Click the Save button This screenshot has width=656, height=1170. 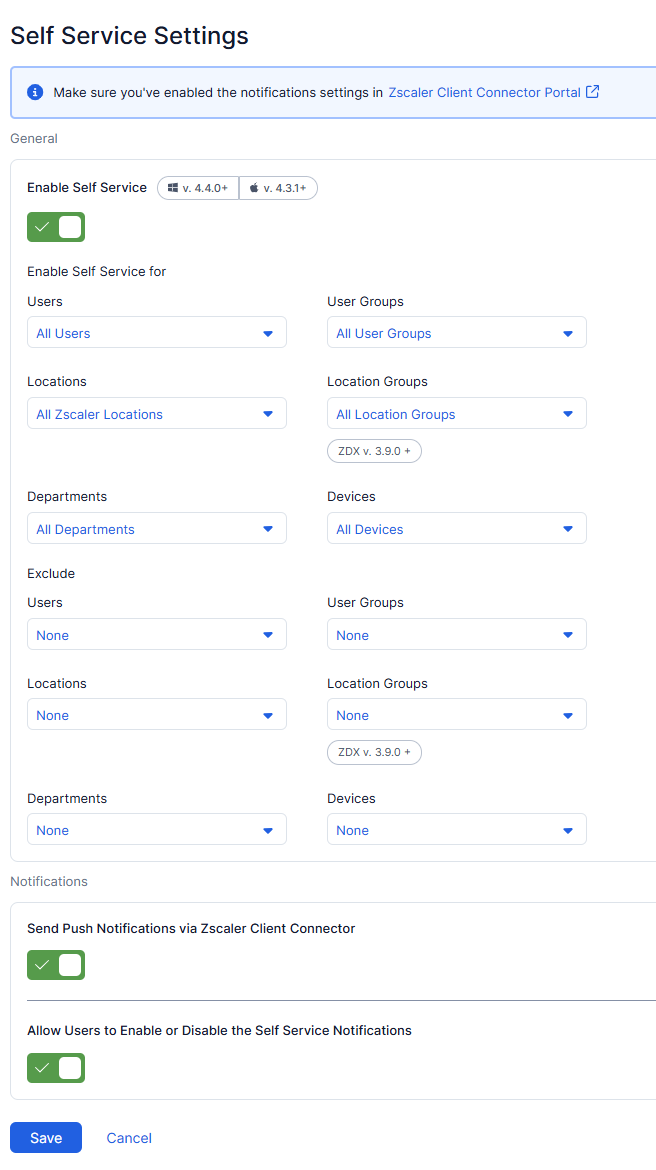click(x=46, y=1138)
